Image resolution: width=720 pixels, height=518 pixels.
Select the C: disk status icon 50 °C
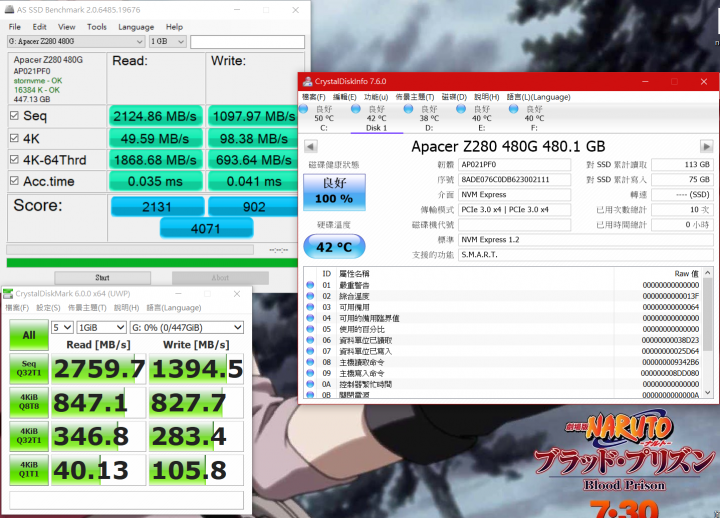(304, 109)
